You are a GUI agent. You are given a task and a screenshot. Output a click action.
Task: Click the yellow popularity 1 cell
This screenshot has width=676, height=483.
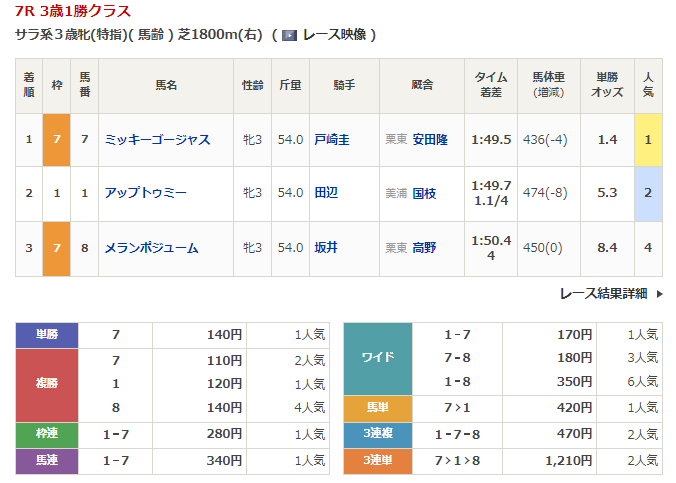[648, 139]
